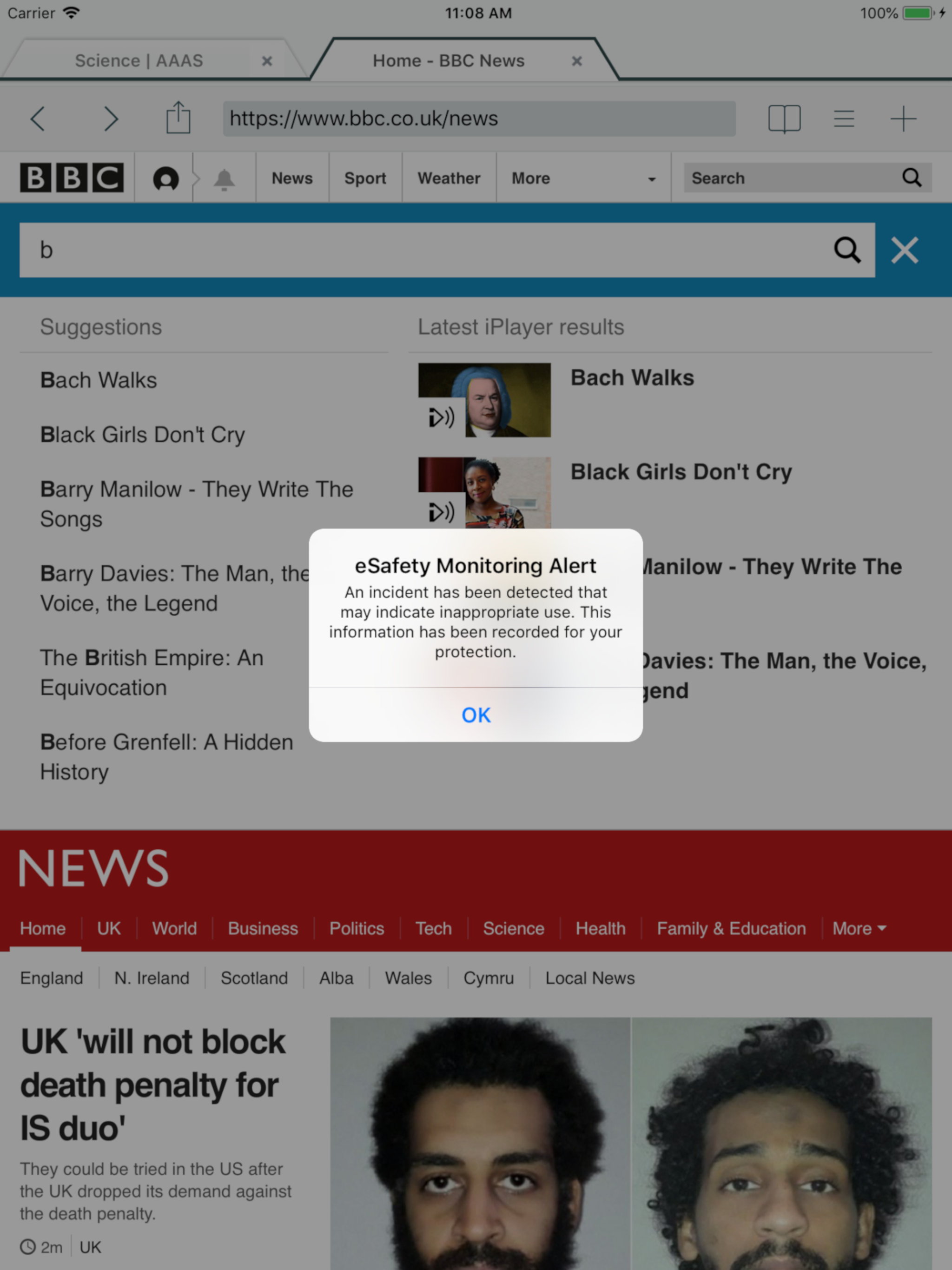Viewport: 952px width, 1270px height.
Task: Open the Scotland regional link
Action: (254, 978)
